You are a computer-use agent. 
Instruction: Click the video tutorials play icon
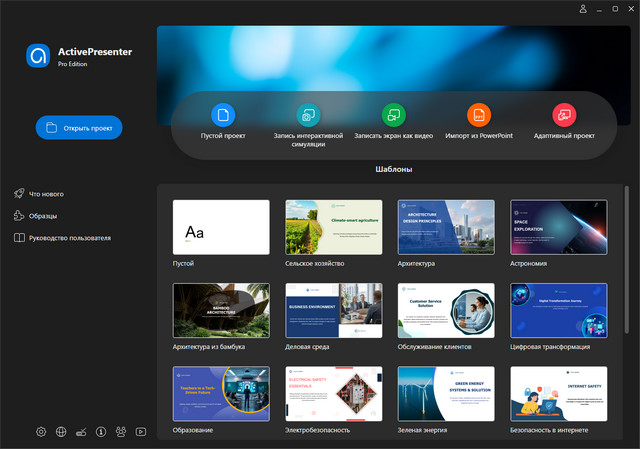coord(141,432)
